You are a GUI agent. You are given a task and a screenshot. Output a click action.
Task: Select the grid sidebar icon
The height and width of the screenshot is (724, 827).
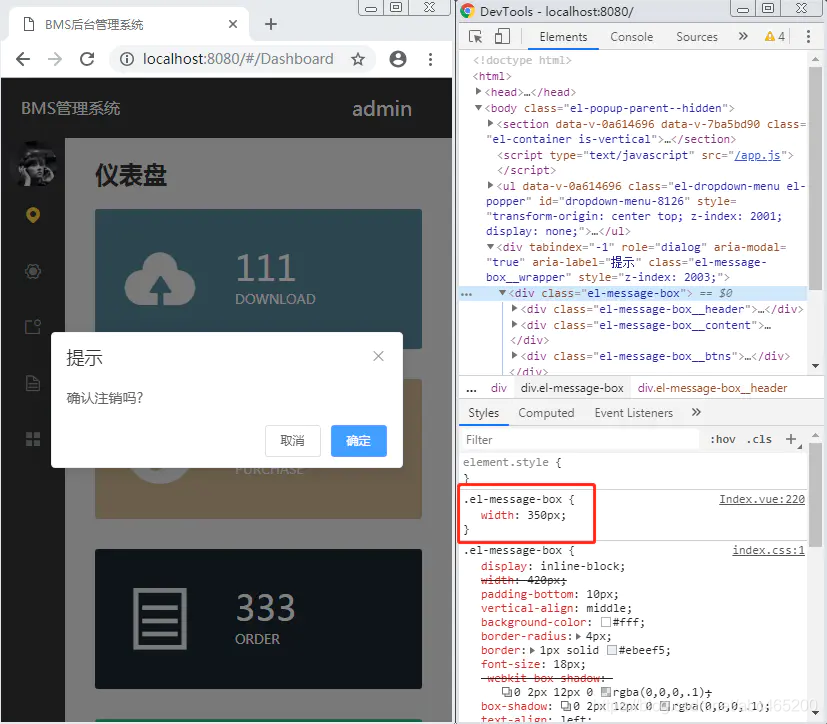pos(33,439)
